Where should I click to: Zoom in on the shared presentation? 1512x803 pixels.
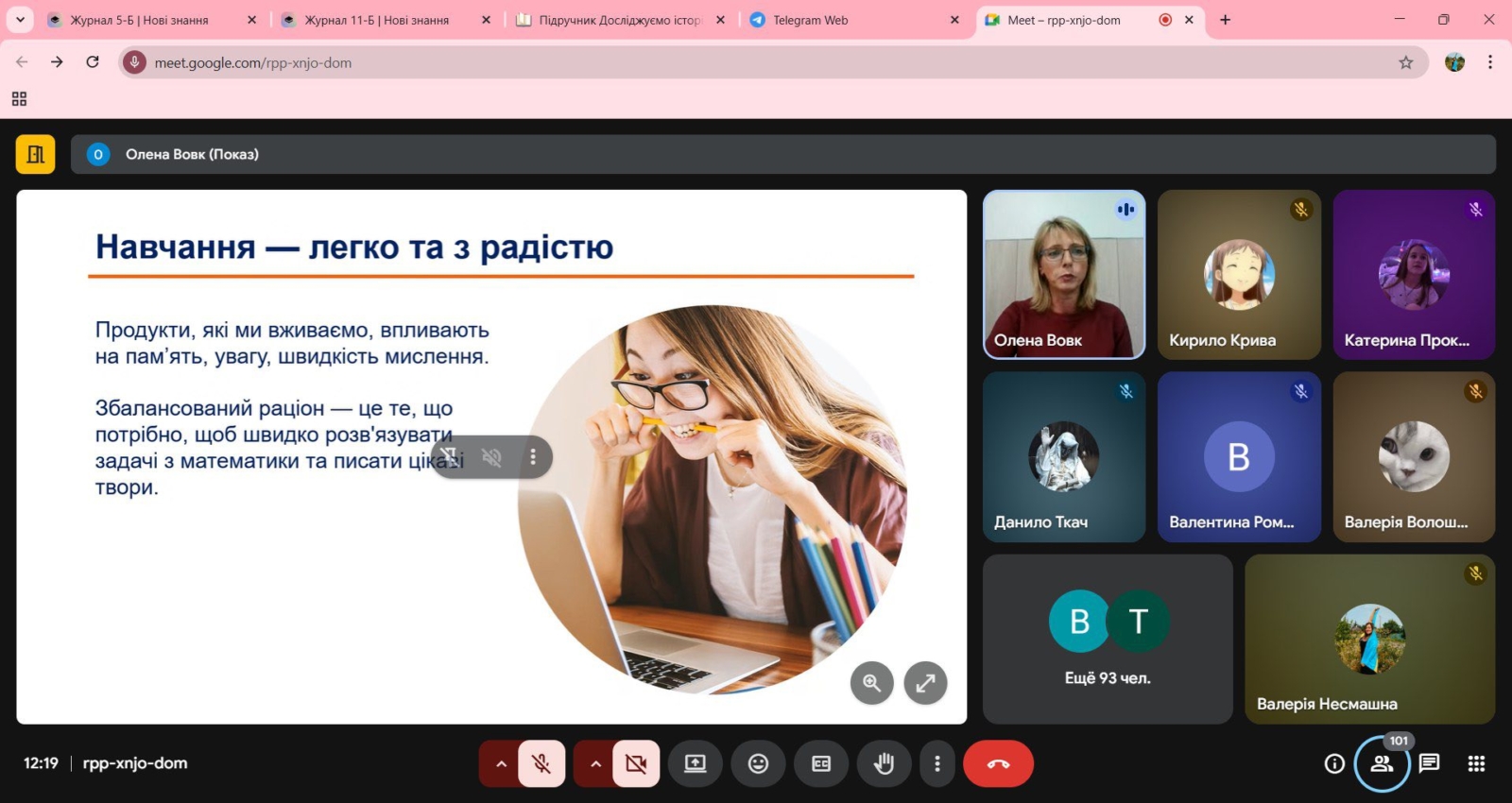[871, 682]
